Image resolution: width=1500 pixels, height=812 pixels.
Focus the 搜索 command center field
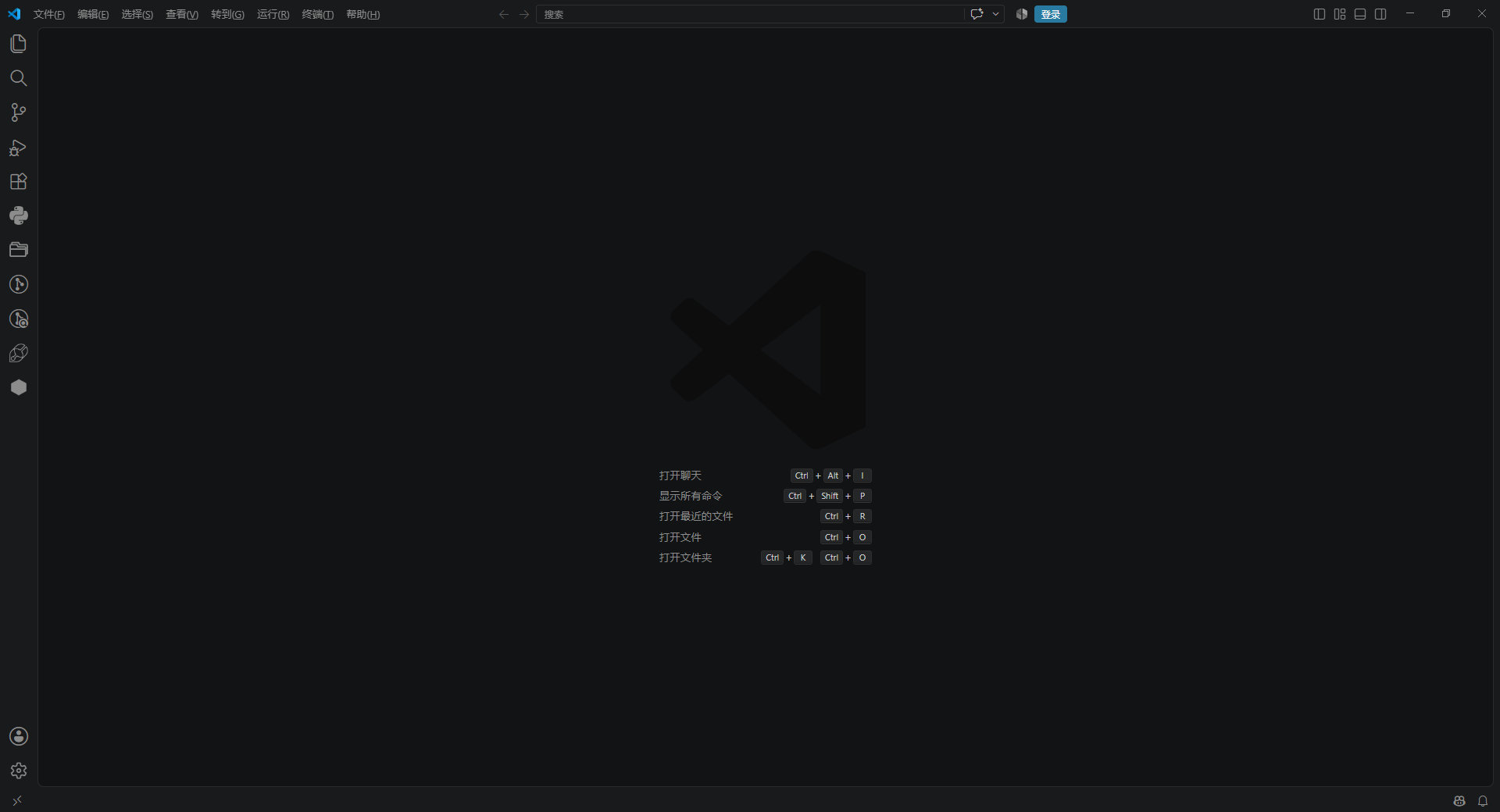click(x=750, y=14)
